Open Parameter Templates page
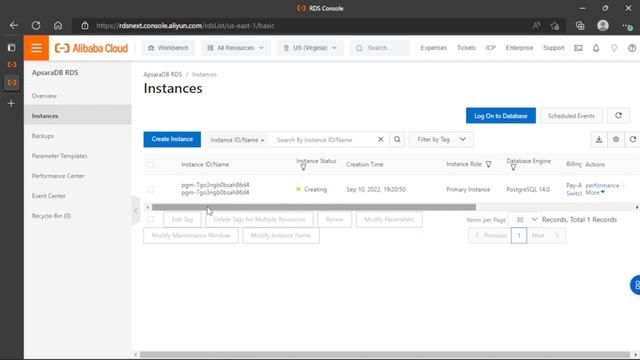The width and height of the screenshot is (640, 360). tap(60, 156)
